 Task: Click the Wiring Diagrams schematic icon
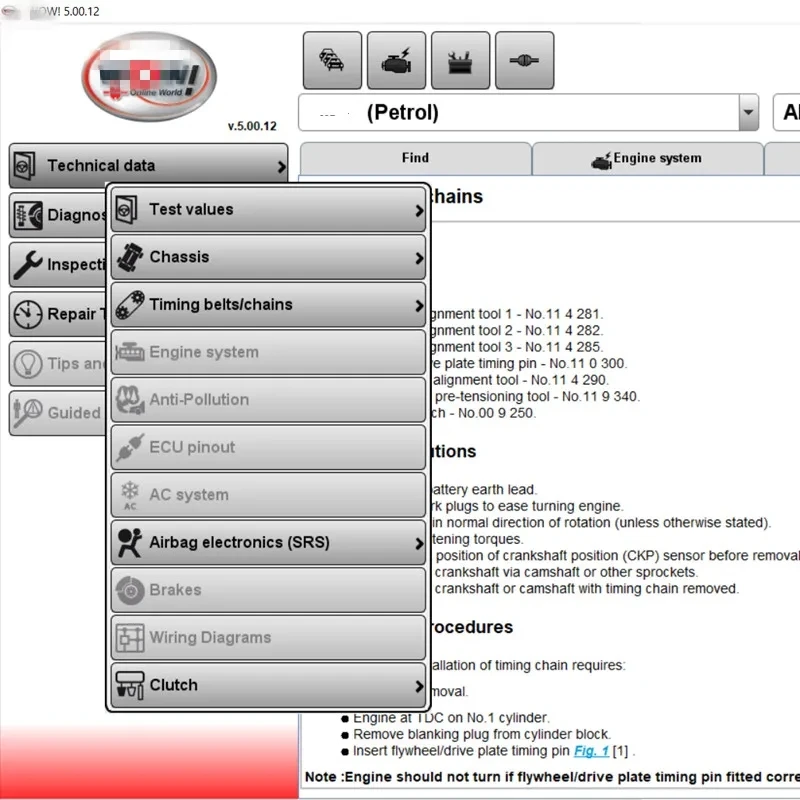click(130, 638)
